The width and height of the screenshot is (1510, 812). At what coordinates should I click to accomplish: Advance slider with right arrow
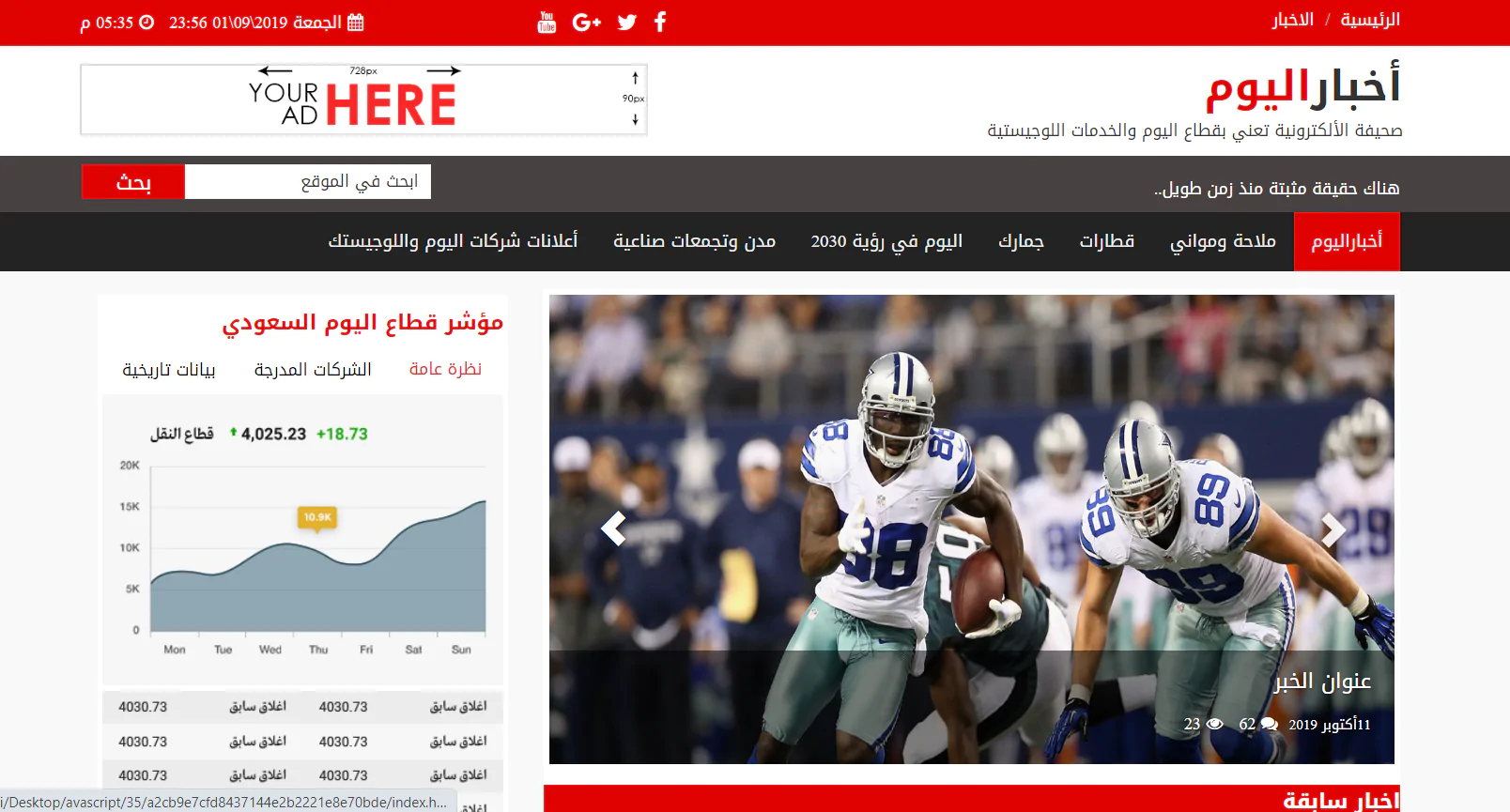pos(1333,529)
